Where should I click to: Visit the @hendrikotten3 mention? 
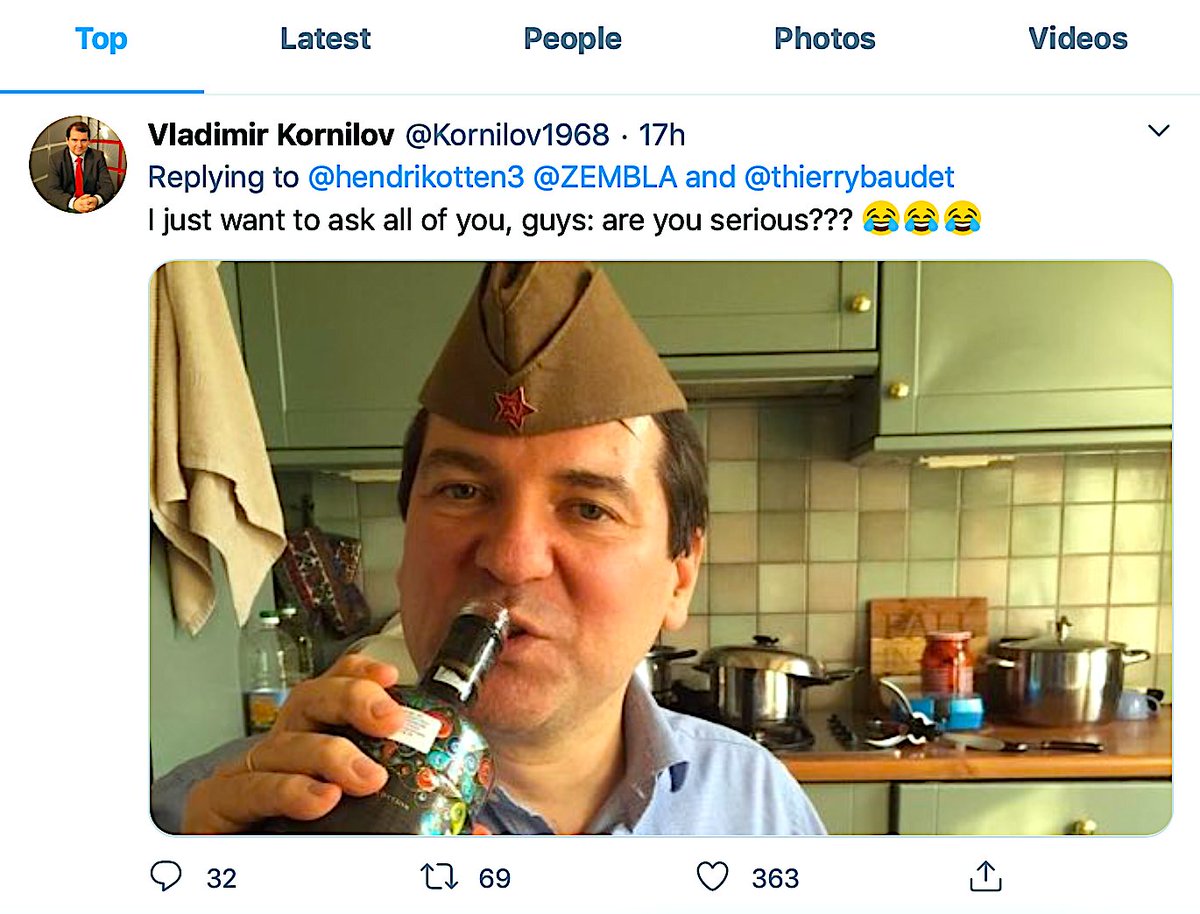(415, 177)
